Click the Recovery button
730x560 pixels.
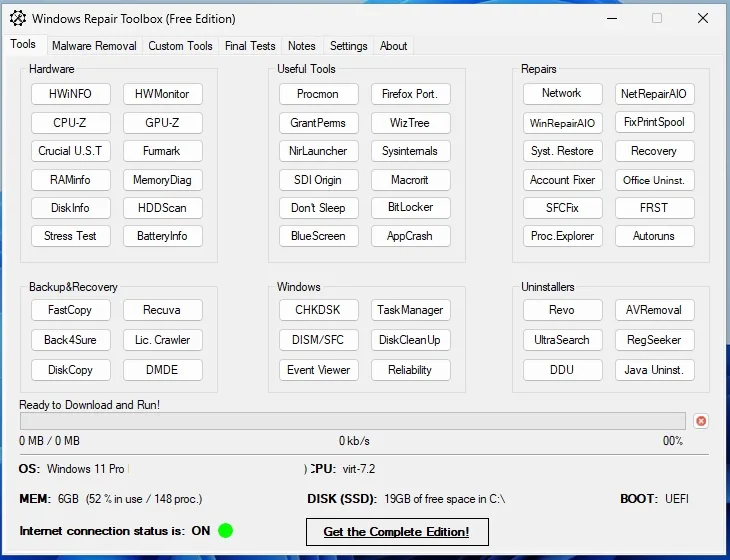[655, 151]
